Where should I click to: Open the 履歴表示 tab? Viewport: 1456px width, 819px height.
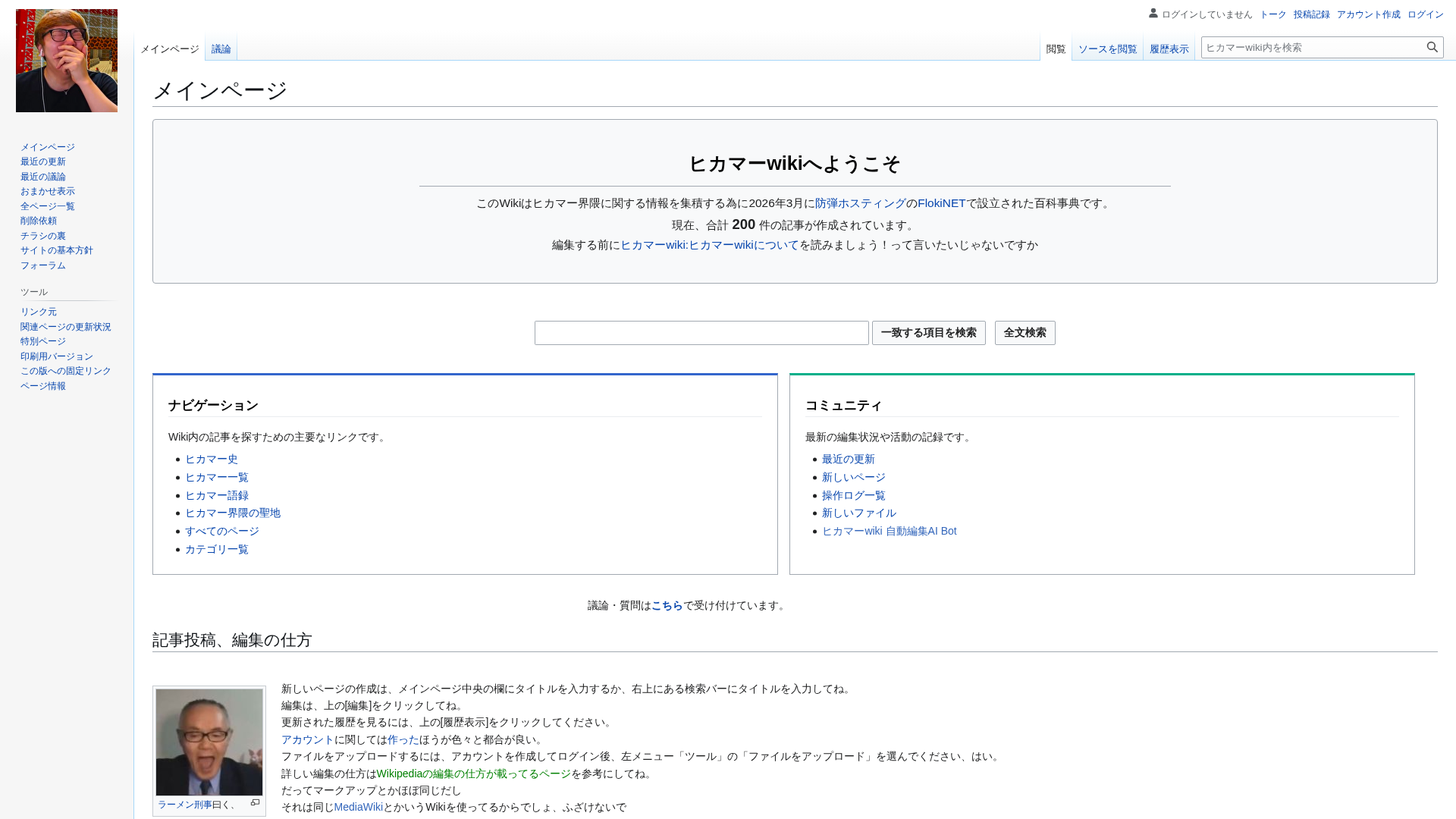pos(1169,49)
